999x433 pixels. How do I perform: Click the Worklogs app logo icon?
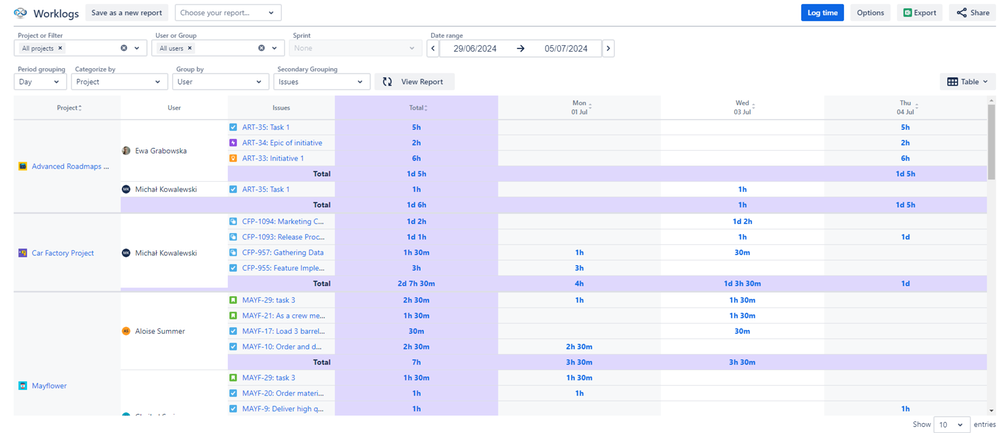click(21, 13)
